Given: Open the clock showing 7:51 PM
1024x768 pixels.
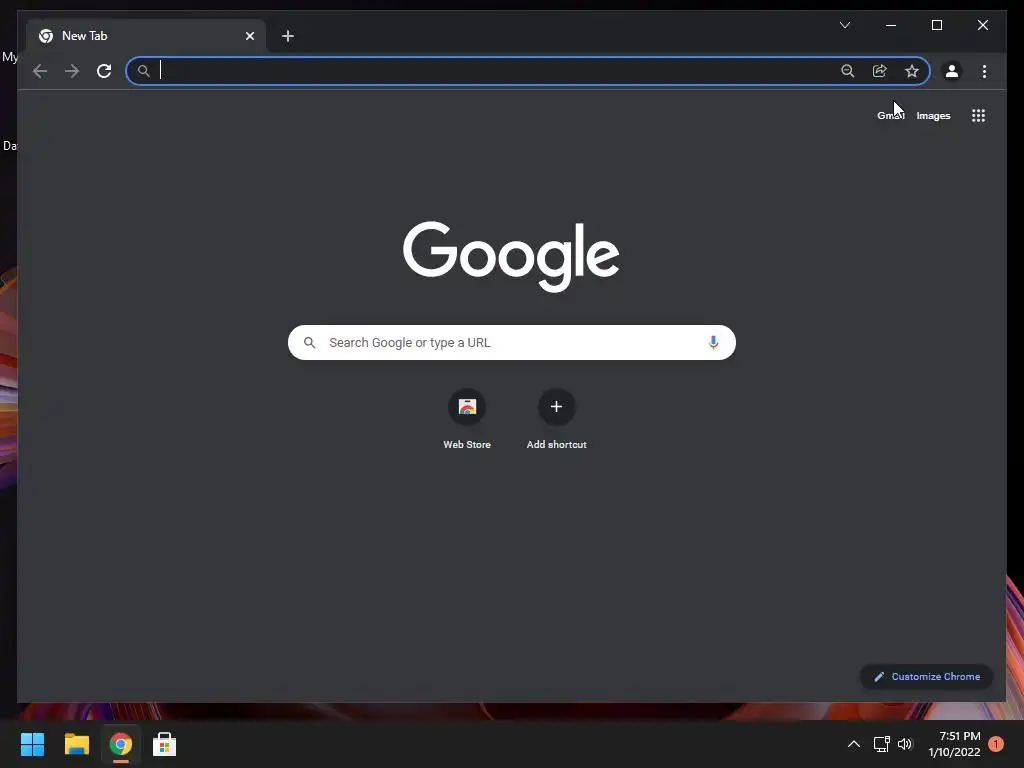Looking at the screenshot, I should [954, 744].
